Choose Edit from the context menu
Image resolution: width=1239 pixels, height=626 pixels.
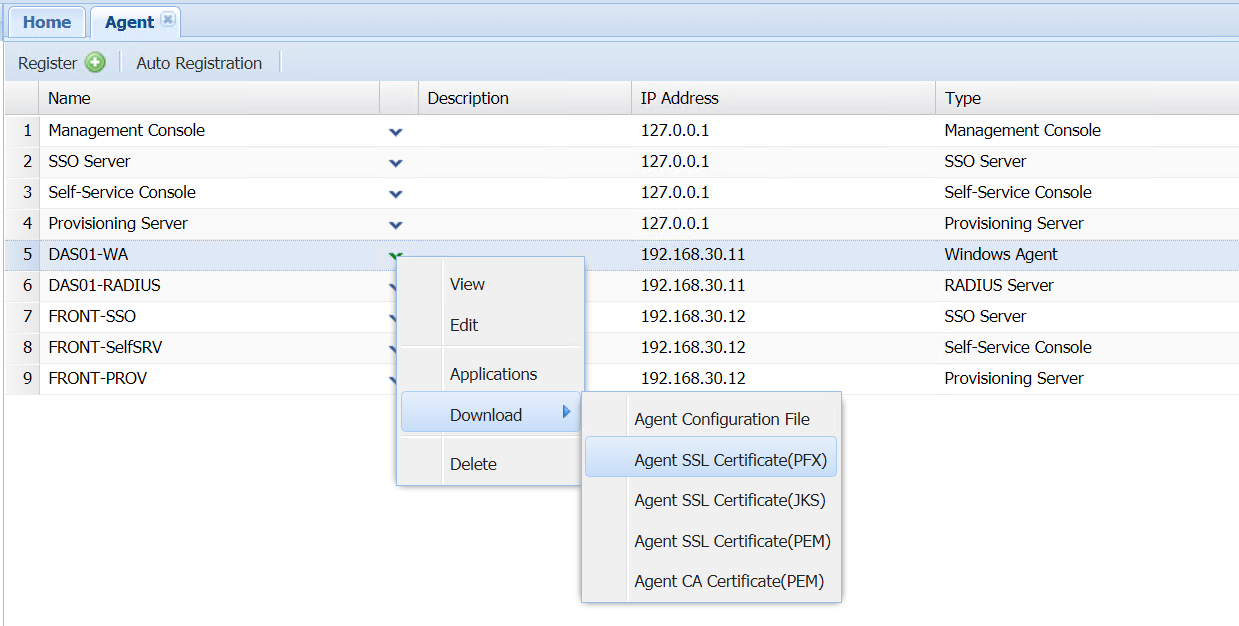464,325
